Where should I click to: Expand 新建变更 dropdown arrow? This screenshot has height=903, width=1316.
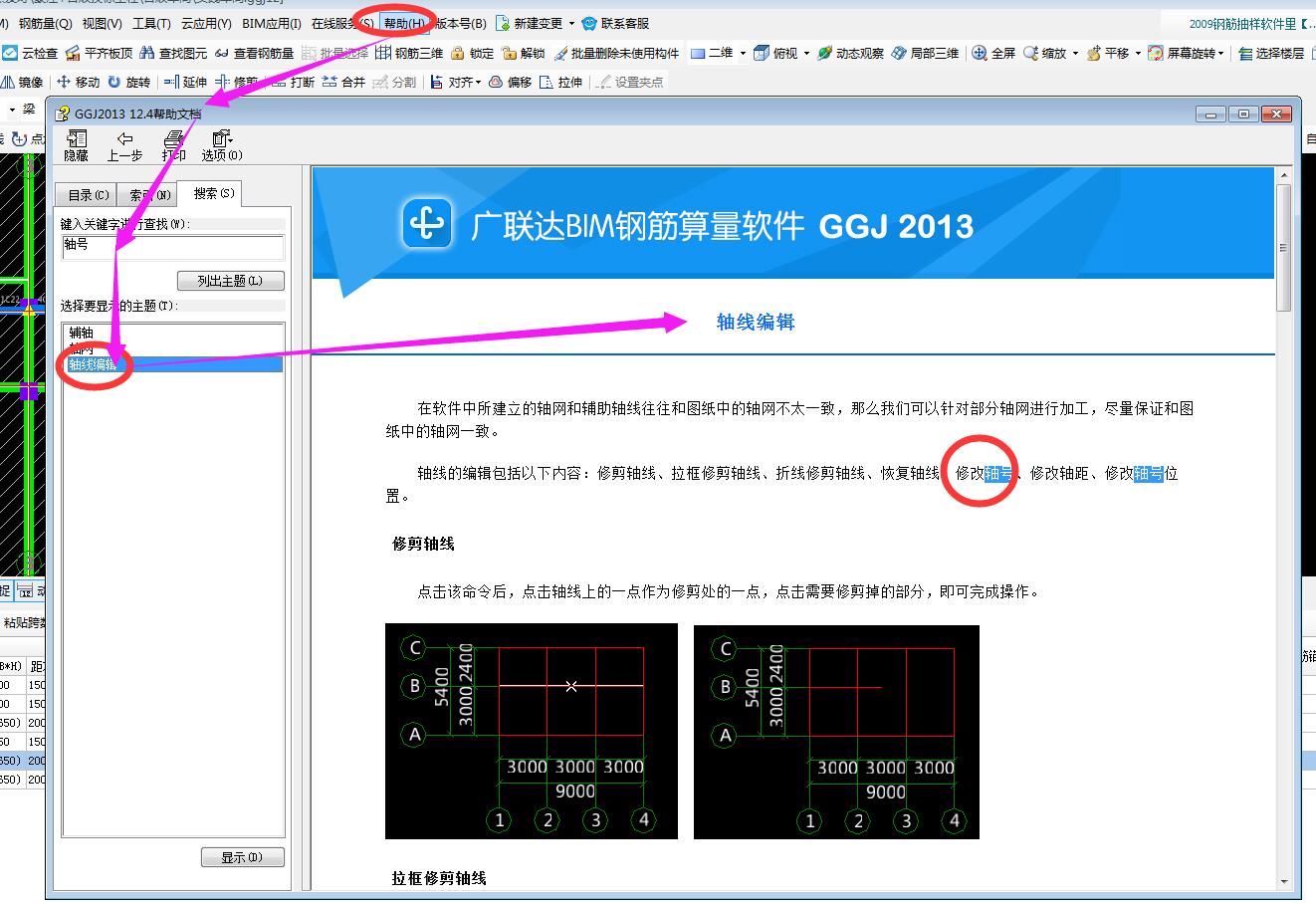[571, 23]
